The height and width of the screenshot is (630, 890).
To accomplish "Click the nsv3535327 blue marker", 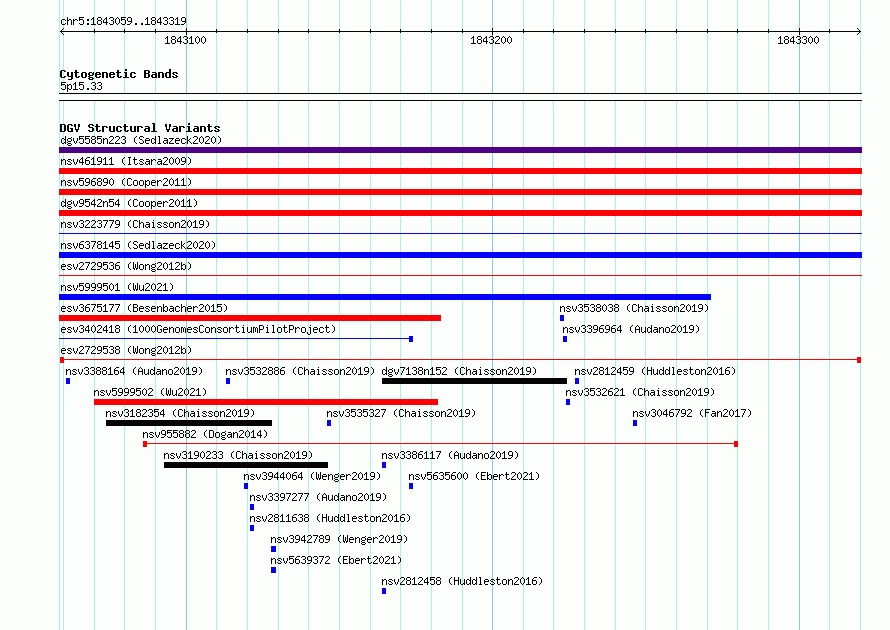I will pos(329,423).
